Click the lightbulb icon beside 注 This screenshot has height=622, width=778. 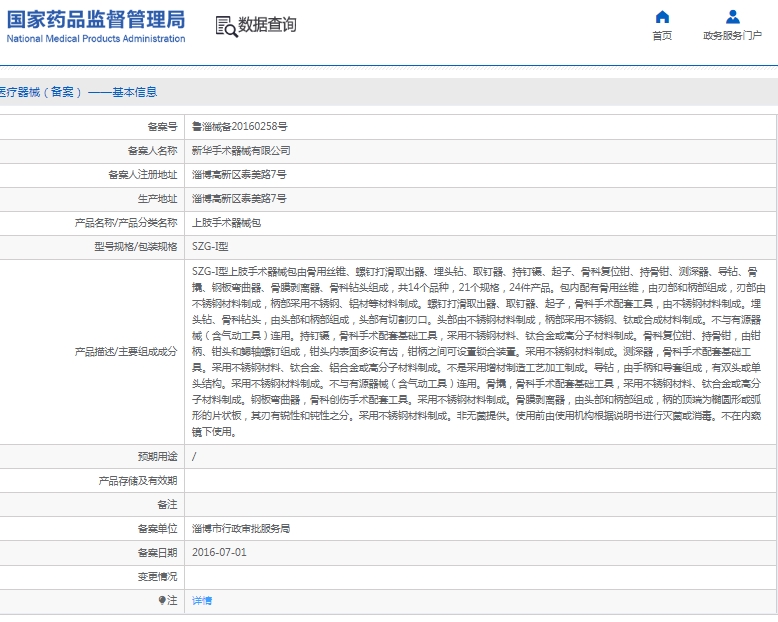[162, 600]
